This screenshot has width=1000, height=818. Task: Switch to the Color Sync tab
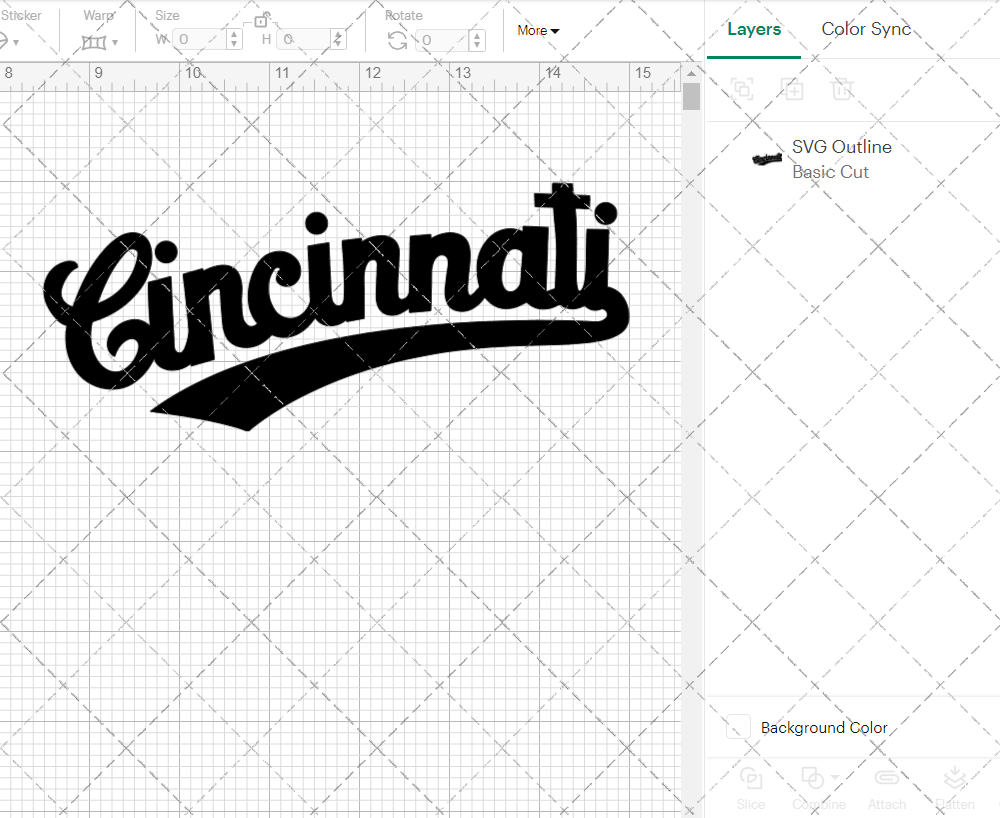(x=866, y=29)
